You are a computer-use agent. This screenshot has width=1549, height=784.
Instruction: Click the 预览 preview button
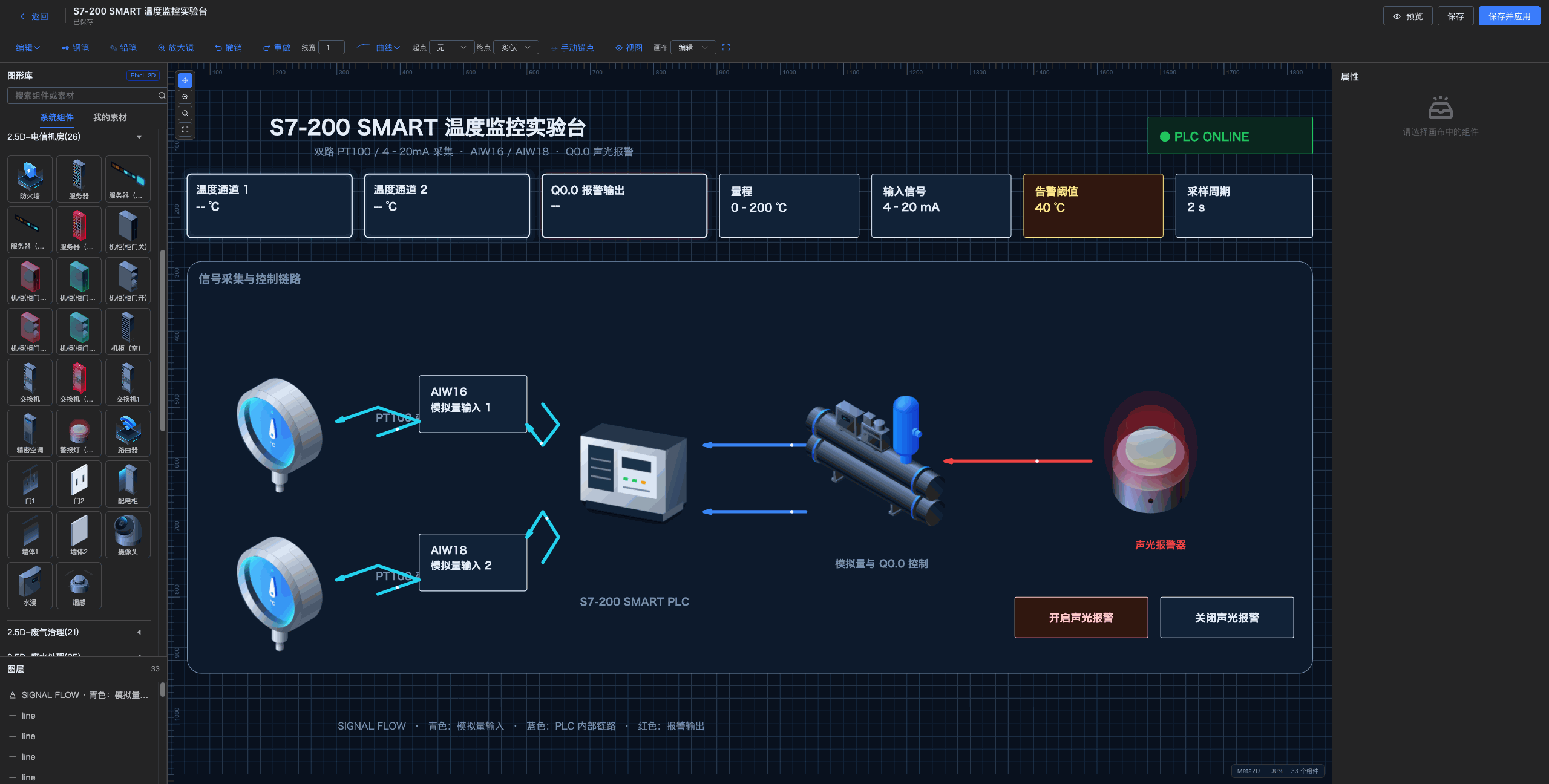[x=1408, y=16]
